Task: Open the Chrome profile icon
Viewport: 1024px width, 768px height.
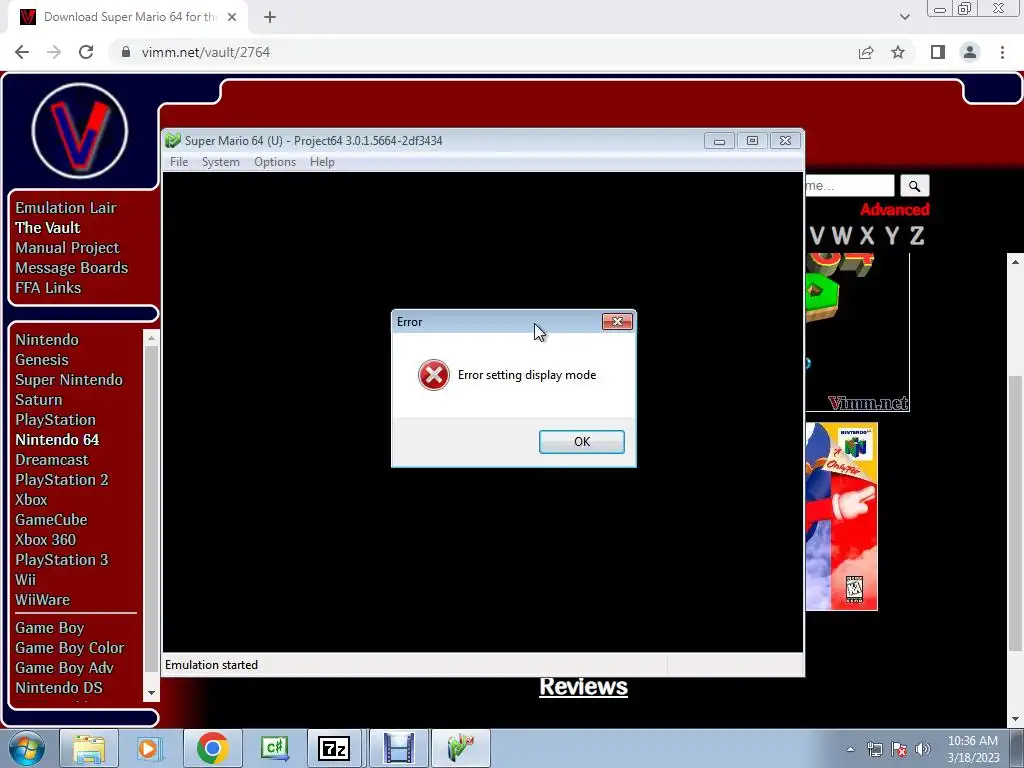Action: 970,52
